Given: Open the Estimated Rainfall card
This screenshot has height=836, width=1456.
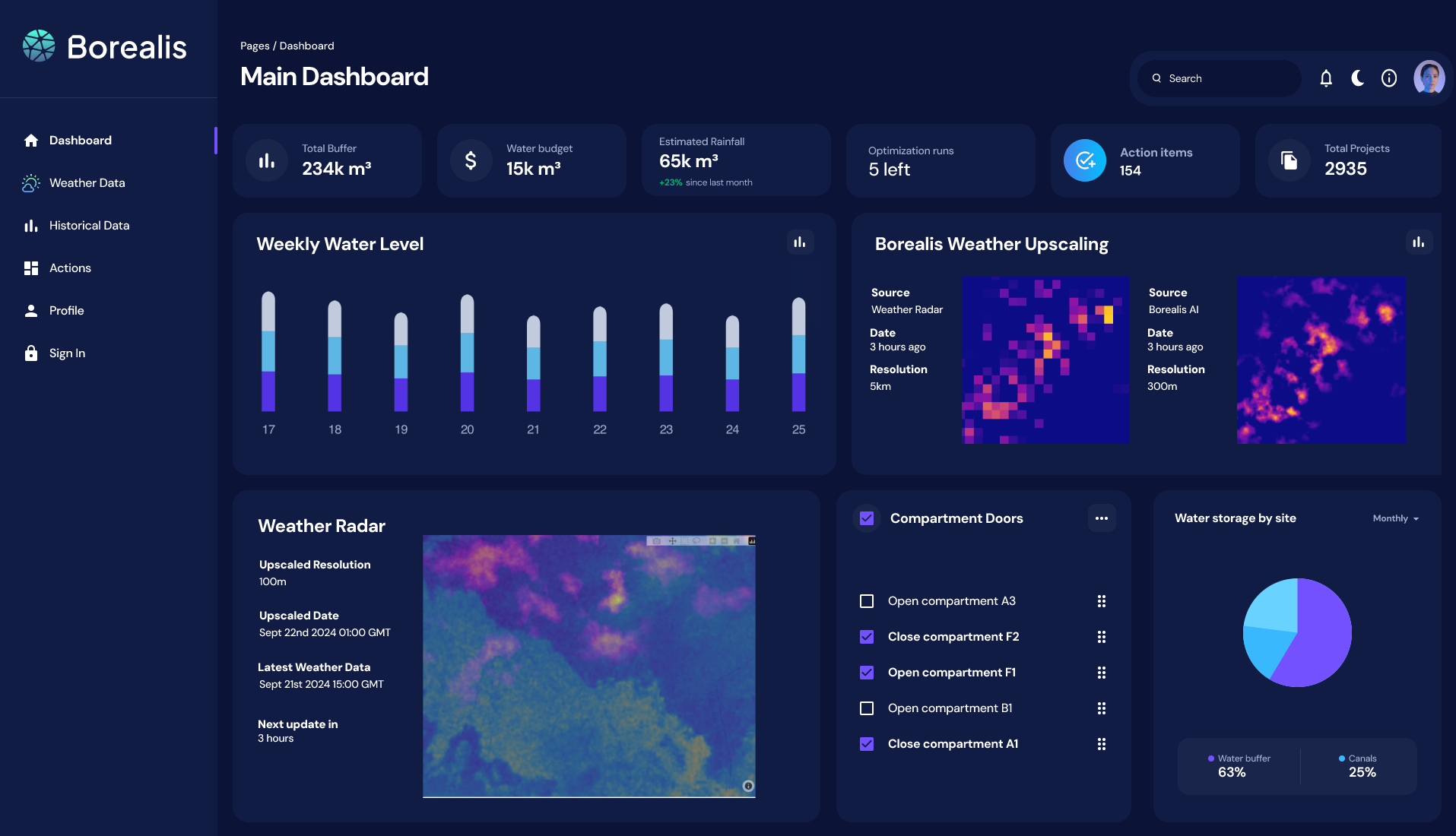Looking at the screenshot, I should pos(736,160).
